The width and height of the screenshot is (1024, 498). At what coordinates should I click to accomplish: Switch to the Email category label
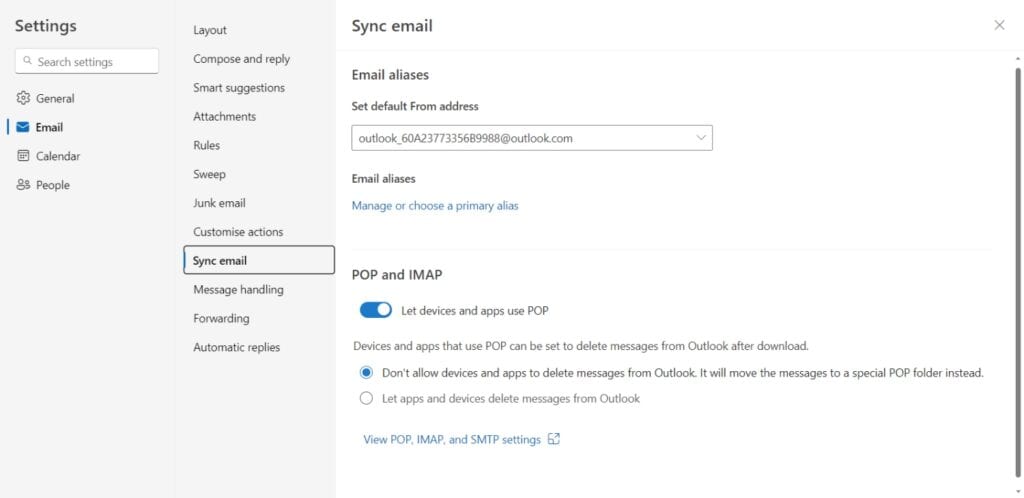[49, 127]
